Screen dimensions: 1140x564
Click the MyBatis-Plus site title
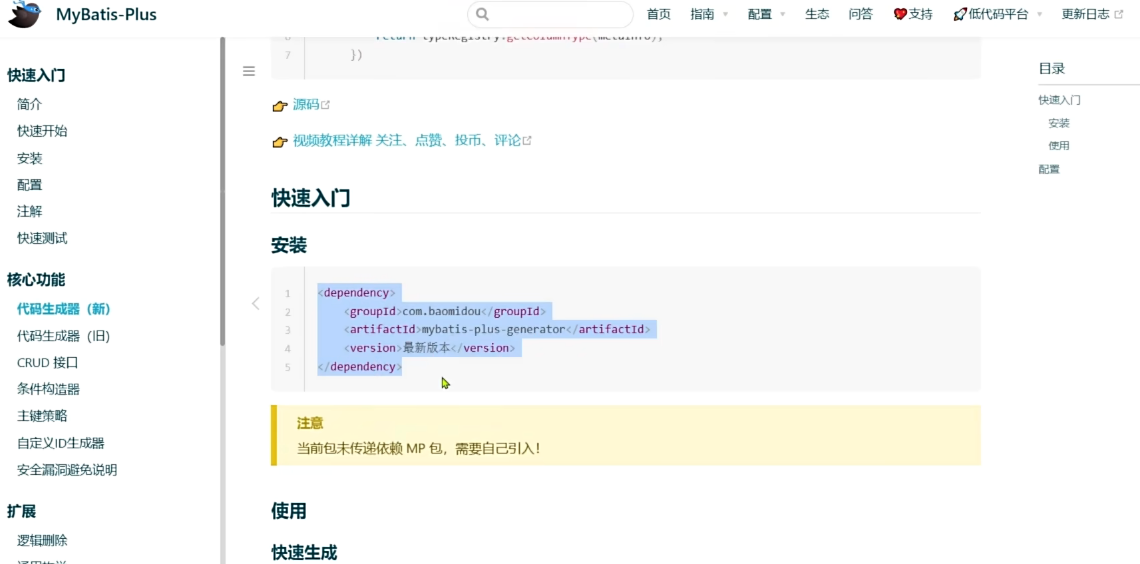pos(106,15)
